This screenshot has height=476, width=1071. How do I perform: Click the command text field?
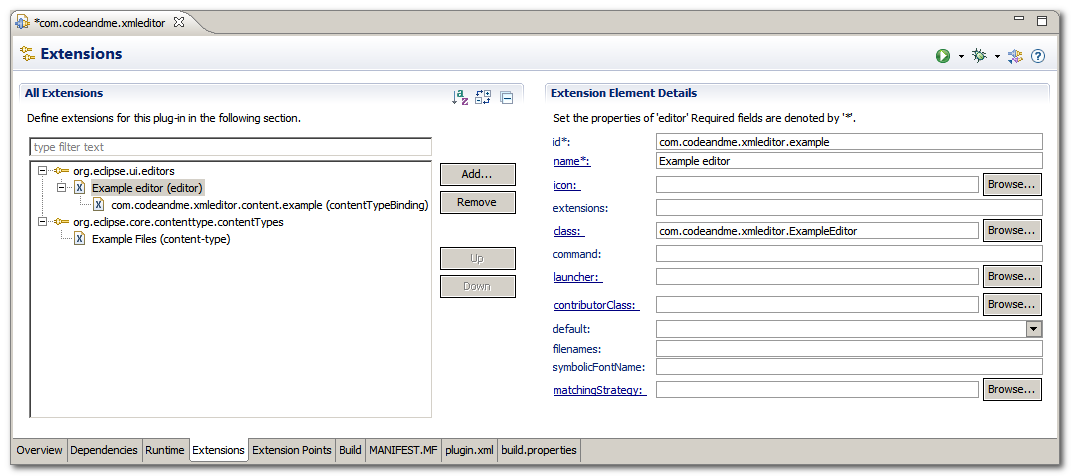click(849, 253)
